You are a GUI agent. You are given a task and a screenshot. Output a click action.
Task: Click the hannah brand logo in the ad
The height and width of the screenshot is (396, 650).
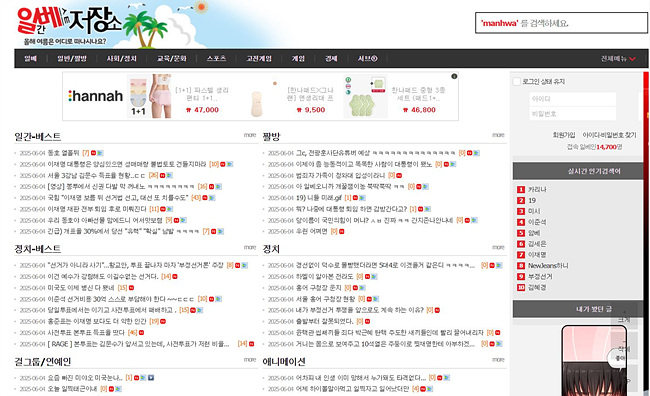(96, 96)
